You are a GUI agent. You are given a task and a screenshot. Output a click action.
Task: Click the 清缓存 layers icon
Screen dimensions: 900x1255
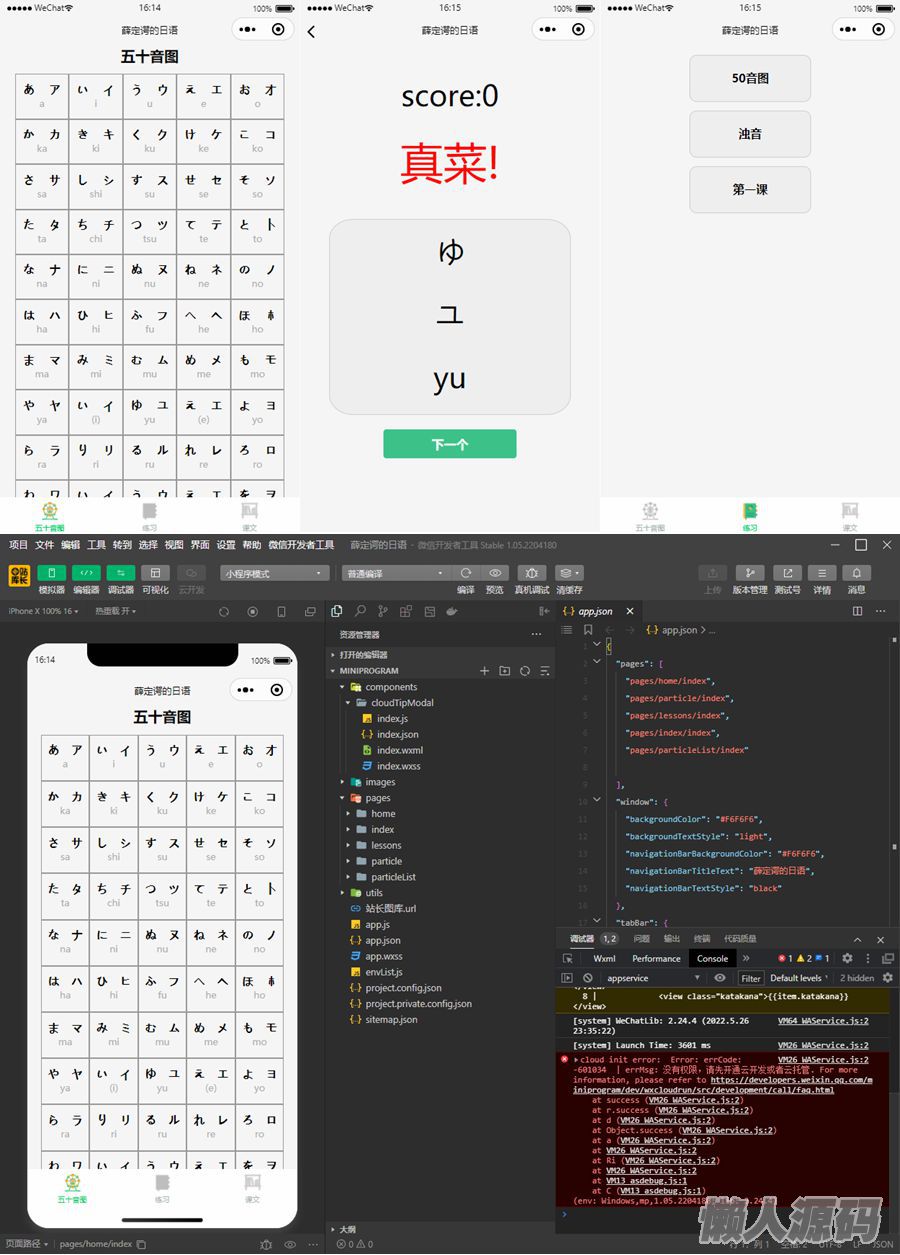click(569, 573)
